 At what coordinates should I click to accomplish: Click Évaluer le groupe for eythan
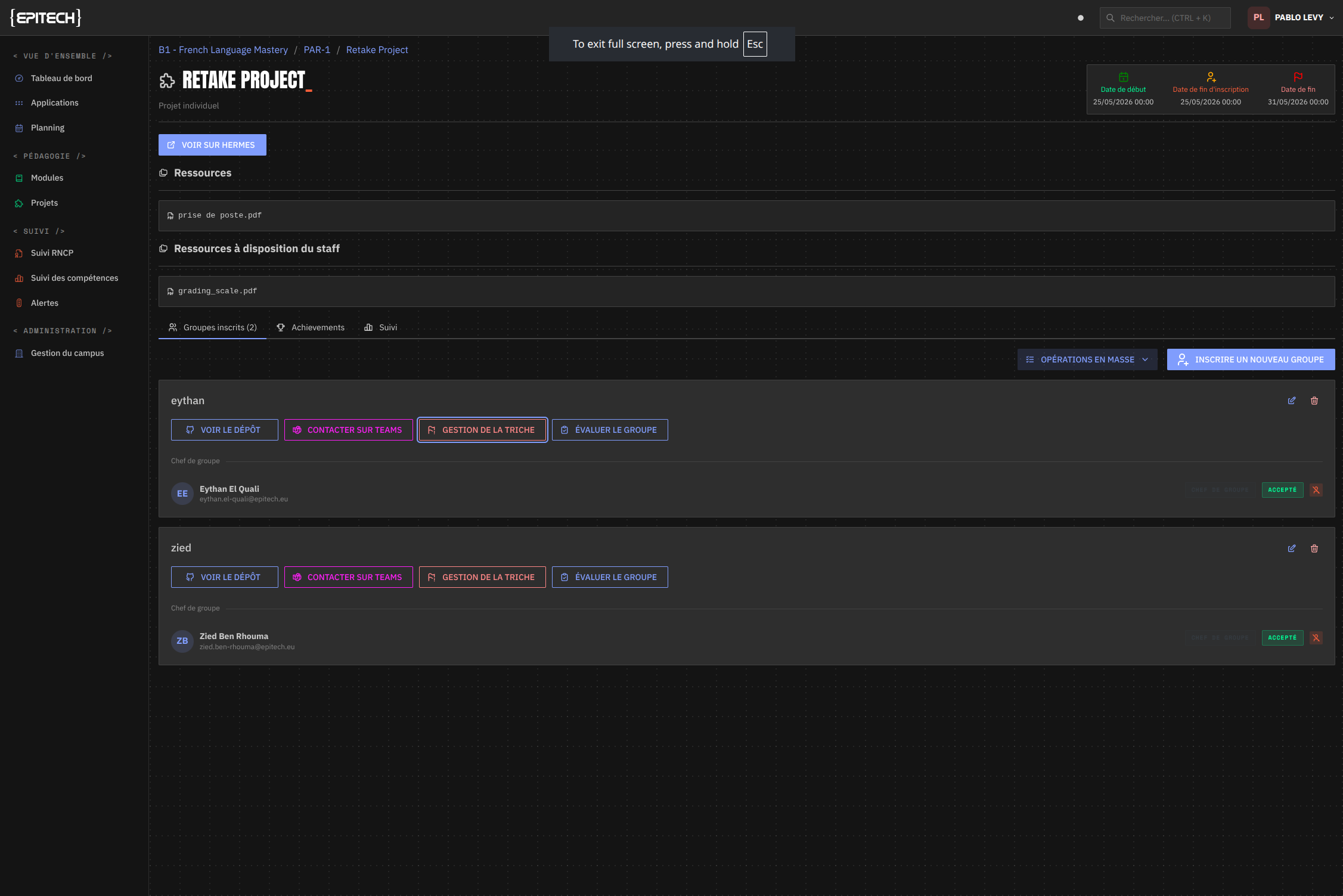[x=610, y=430]
